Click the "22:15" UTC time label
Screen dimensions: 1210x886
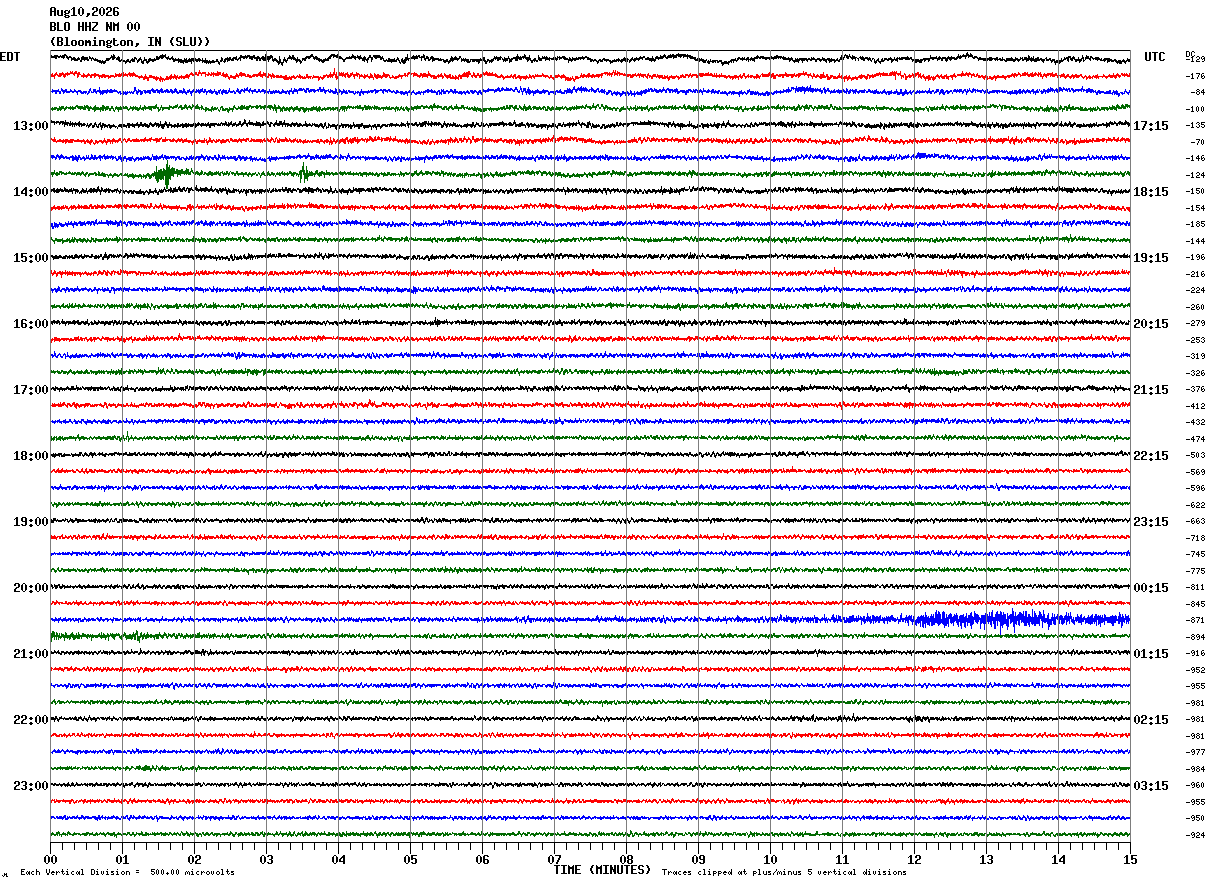1151,456
